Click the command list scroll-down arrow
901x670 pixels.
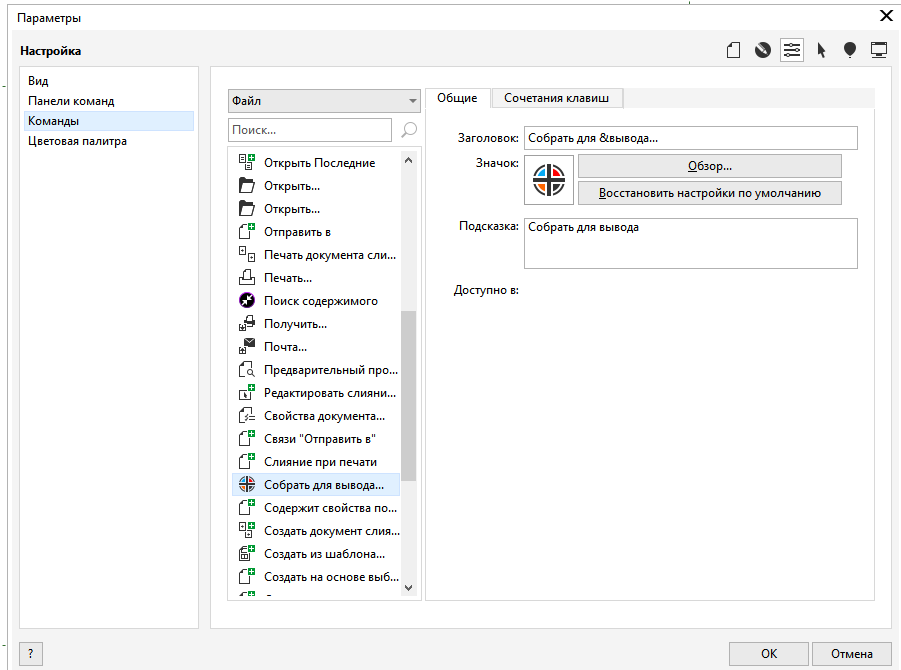pos(409,588)
